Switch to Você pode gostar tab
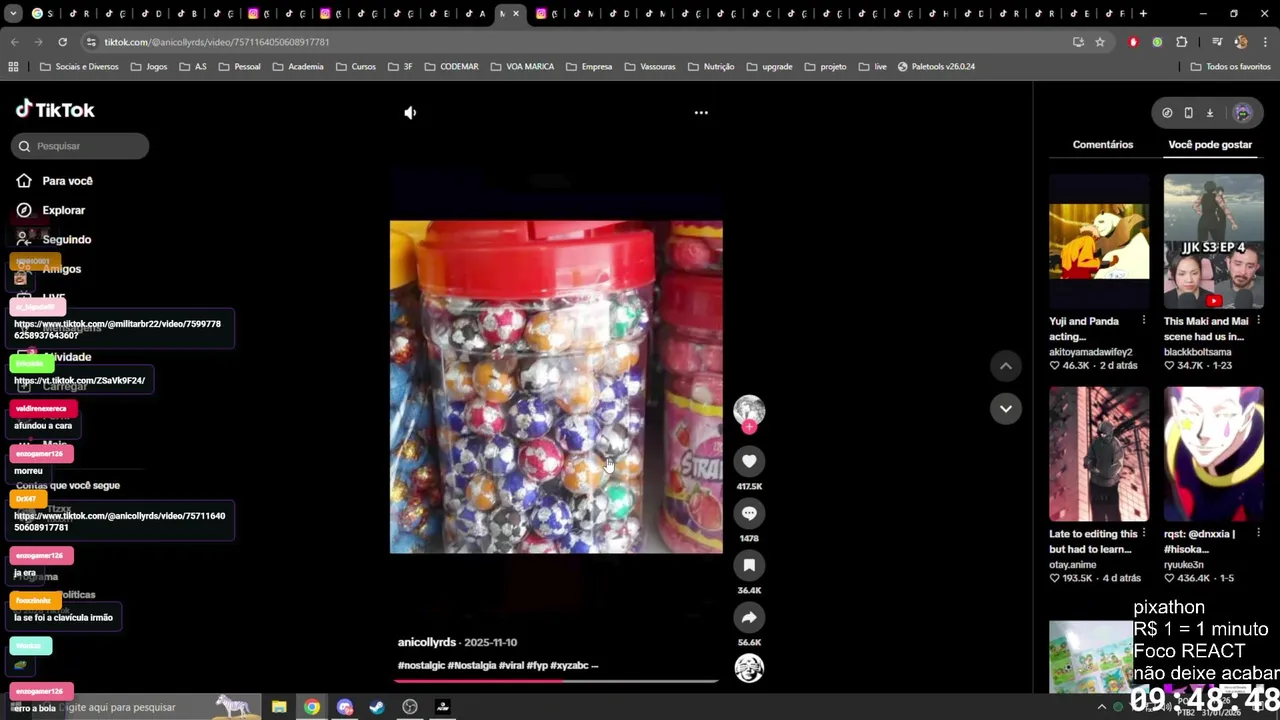Screen dimensions: 1280x720 point(1210,145)
